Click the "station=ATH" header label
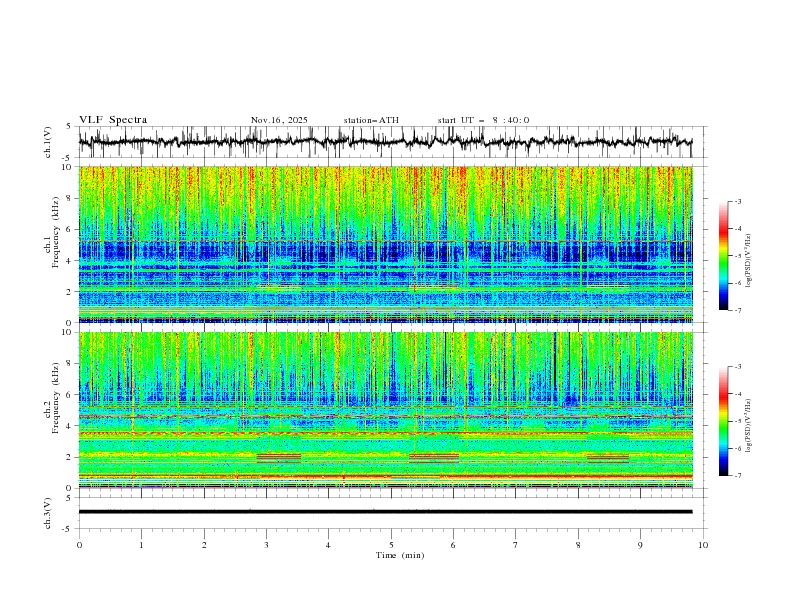The width and height of the screenshot is (792, 612). point(371,120)
